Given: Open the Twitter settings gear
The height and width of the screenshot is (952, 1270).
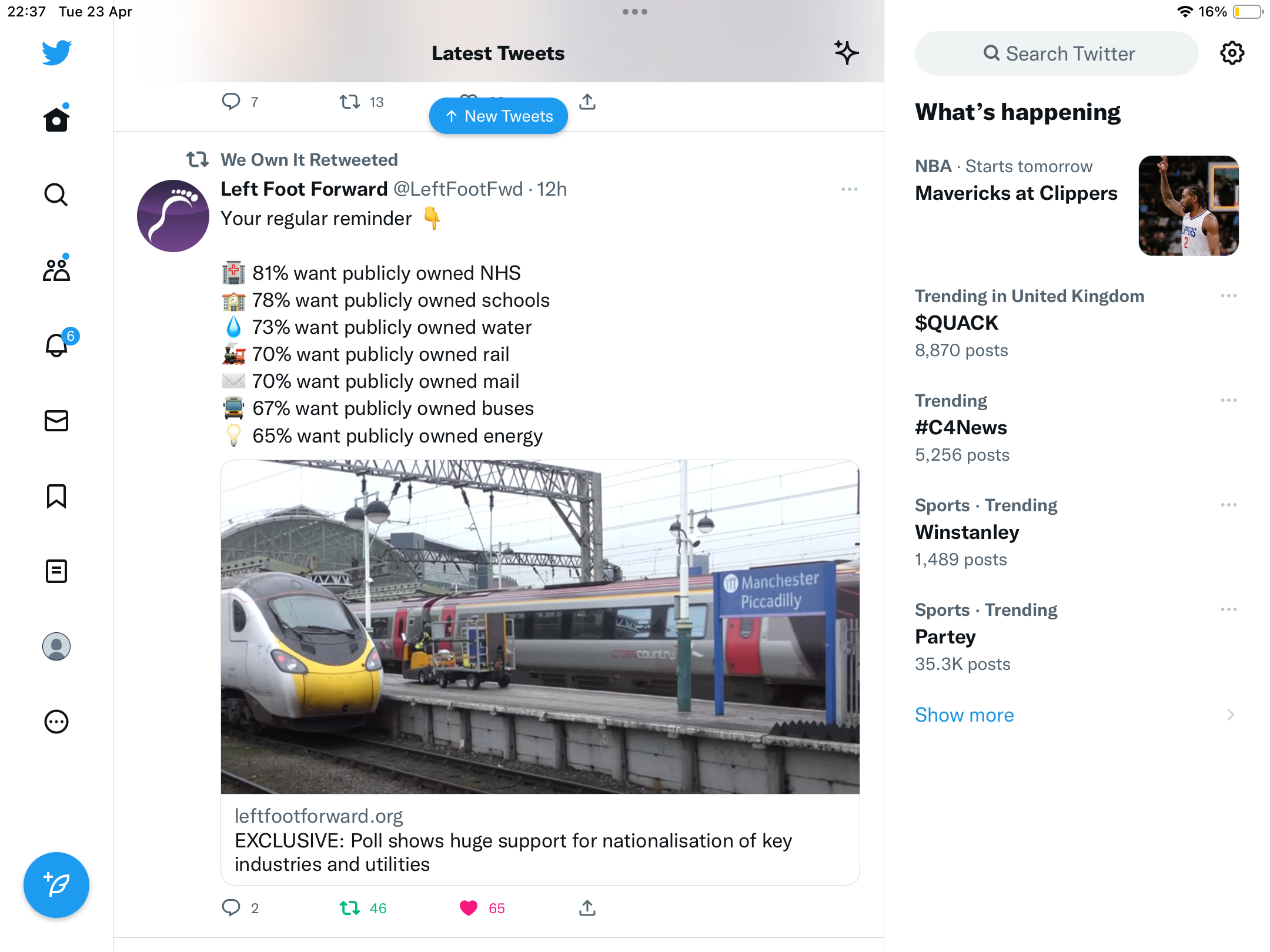Looking at the screenshot, I should click(1232, 53).
